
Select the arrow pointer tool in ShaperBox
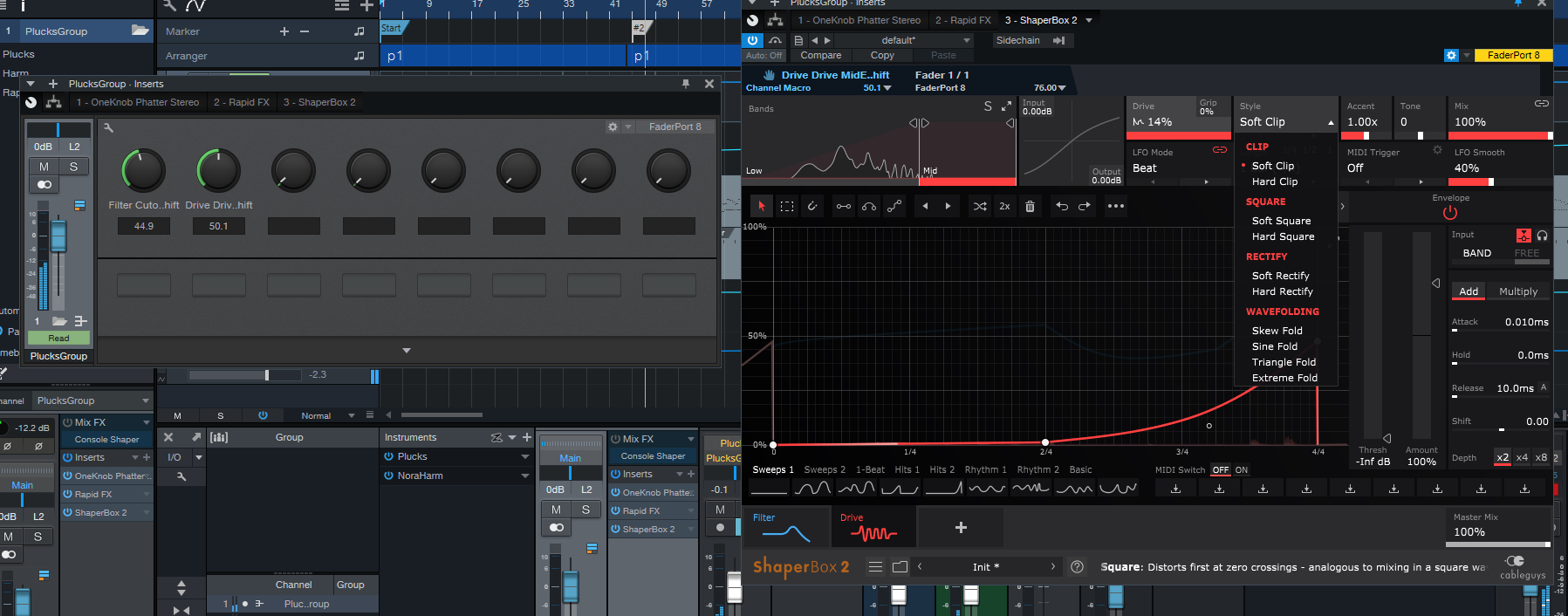click(762, 207)
